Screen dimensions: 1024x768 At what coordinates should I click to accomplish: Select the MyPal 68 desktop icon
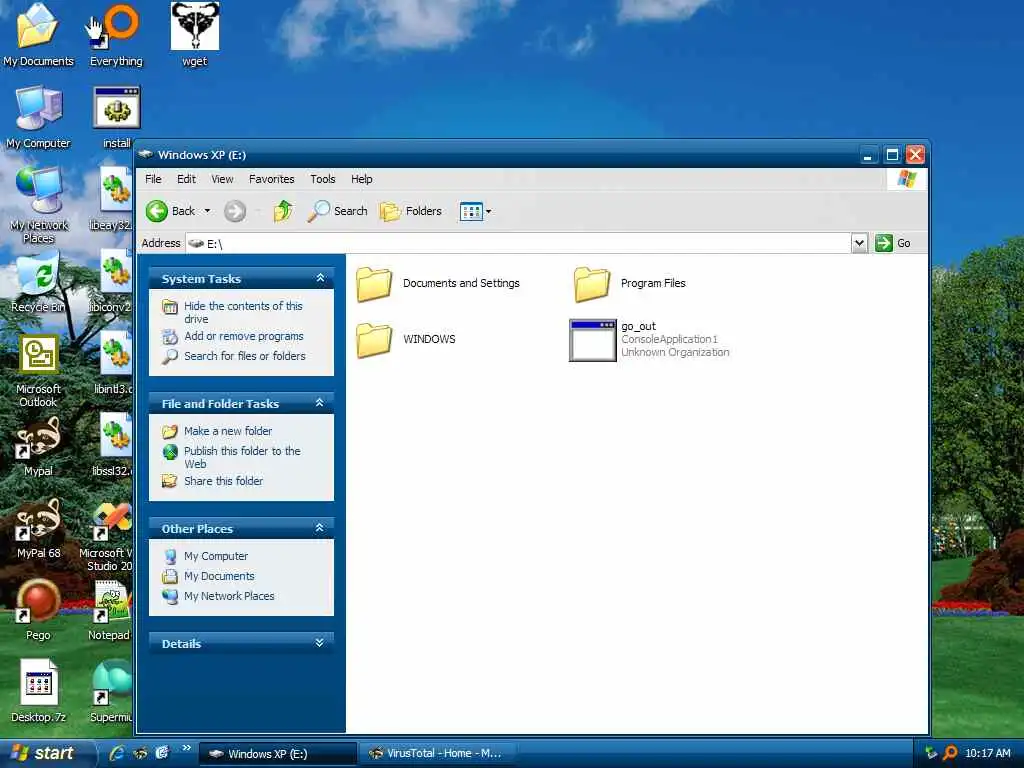point(38,529)
